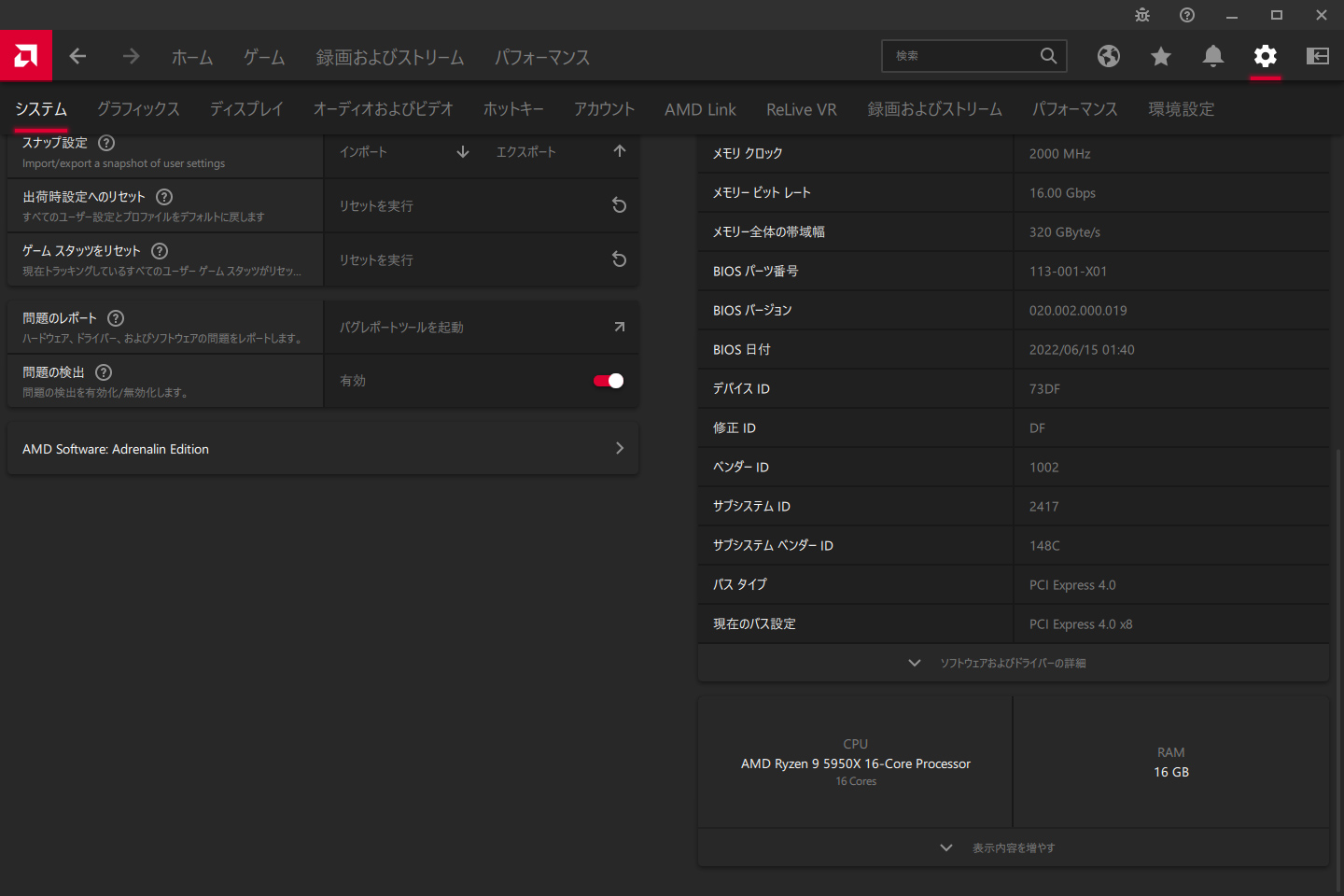The width and height of the screenshot is (1344, 896).
Task: Click the CPU name AMD Ryzen 9 5950X
Action: point(856,763)
